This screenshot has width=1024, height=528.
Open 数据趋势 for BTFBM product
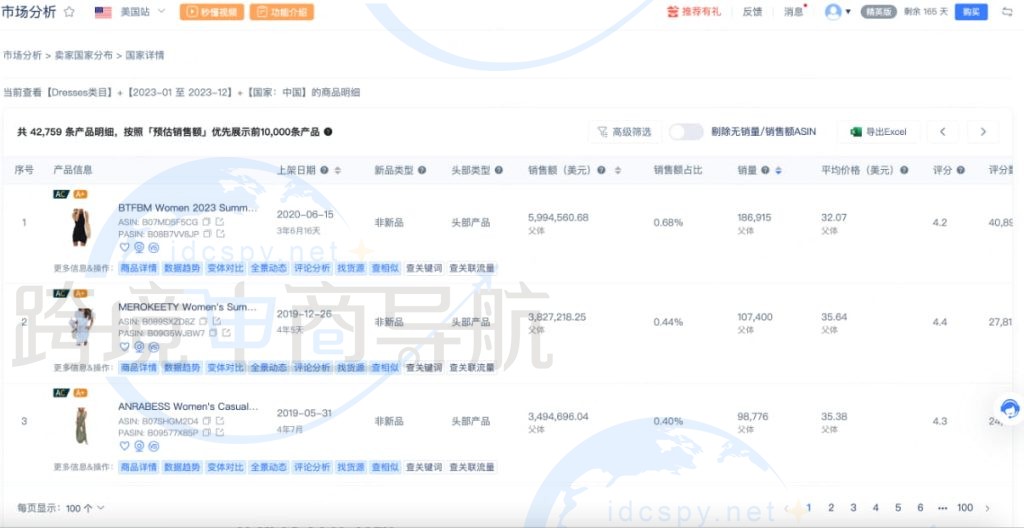pyautogui.click(x=182, y=268)
